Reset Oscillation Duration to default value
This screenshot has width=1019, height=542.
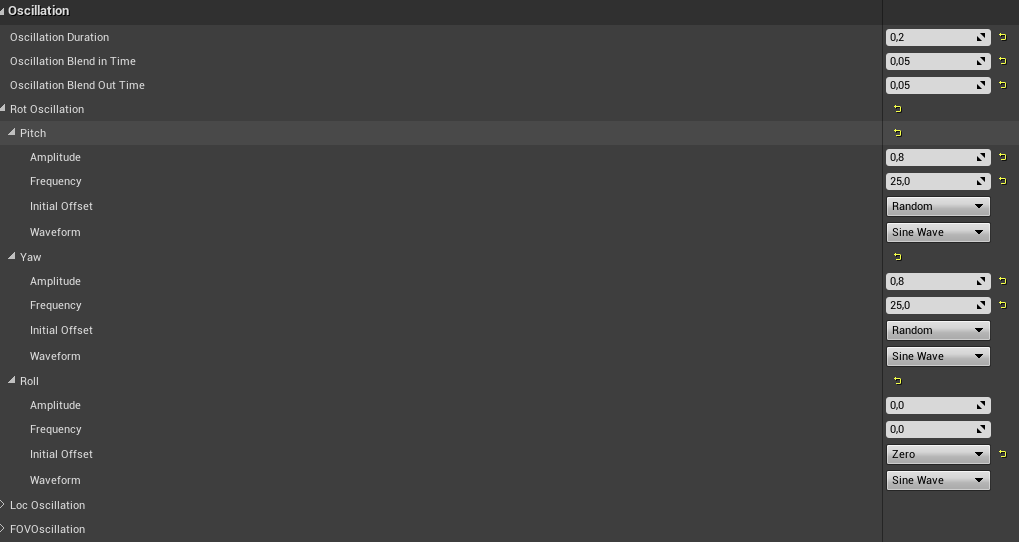click(x=1003, y=37)
